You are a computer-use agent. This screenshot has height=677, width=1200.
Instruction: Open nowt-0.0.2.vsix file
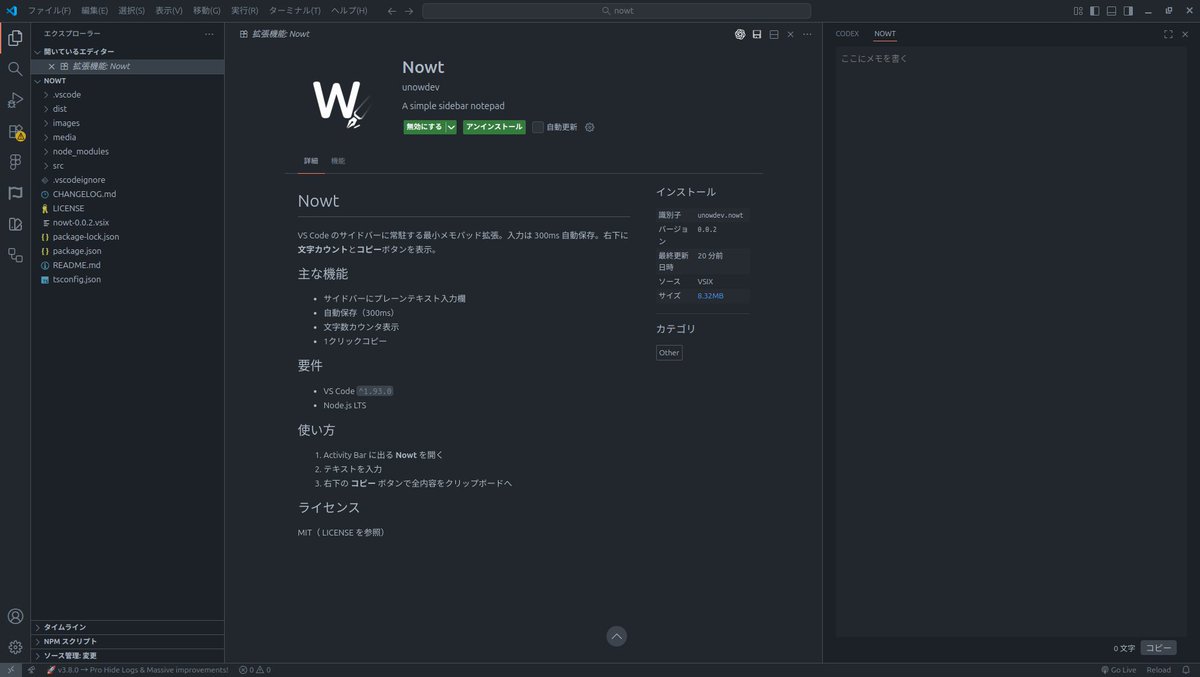[x=128, y=222]
